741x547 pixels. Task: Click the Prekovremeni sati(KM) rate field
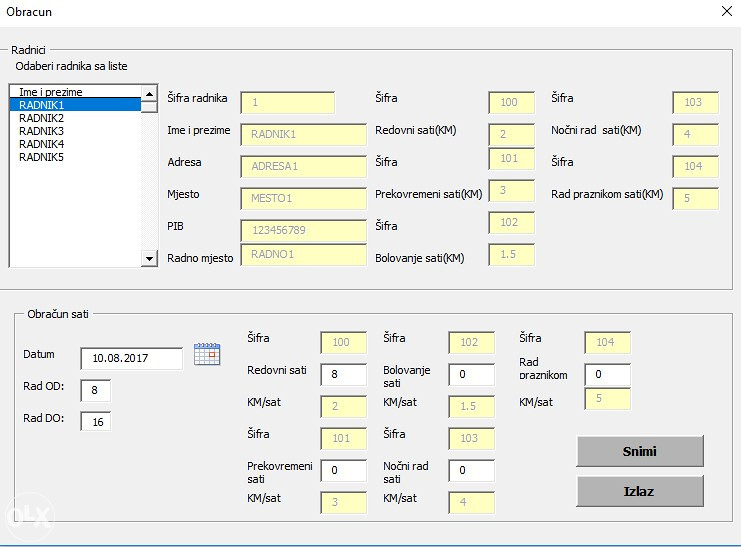point(511,191)
